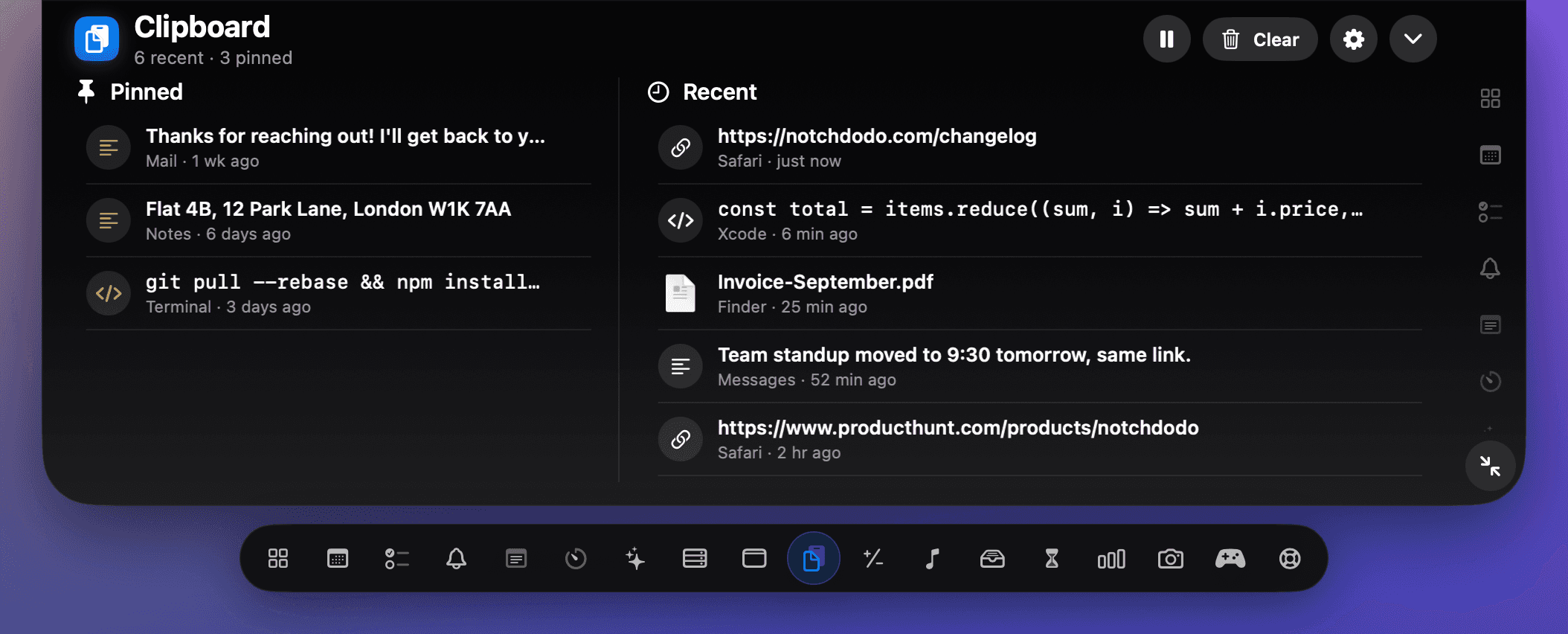The image size is (1568, 634).
Task: Open the game controller widget in the dock
Action: pyautogui.click(x=1230, y=558)
